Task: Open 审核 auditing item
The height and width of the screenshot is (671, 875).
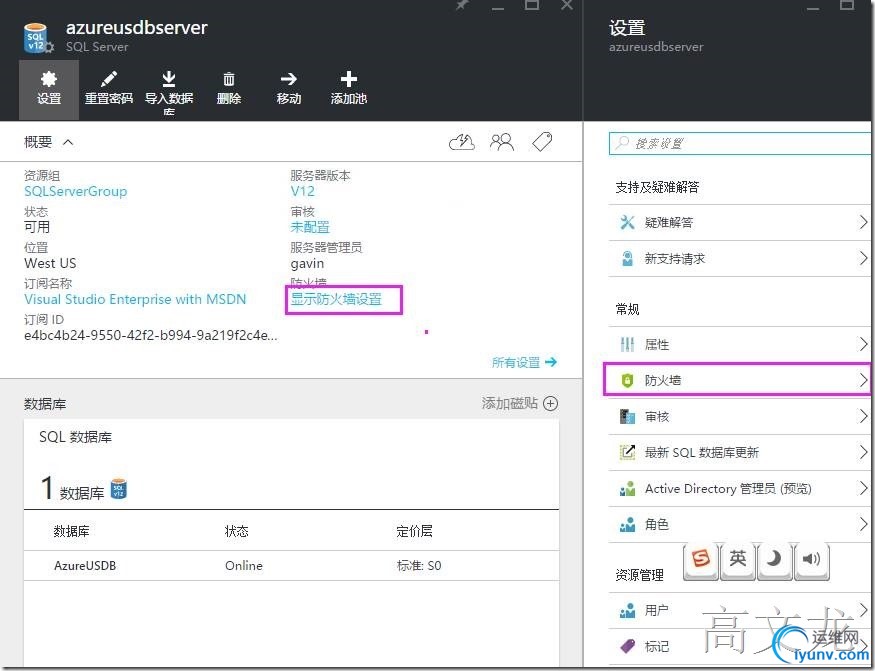Action: (x=739, y=416)
